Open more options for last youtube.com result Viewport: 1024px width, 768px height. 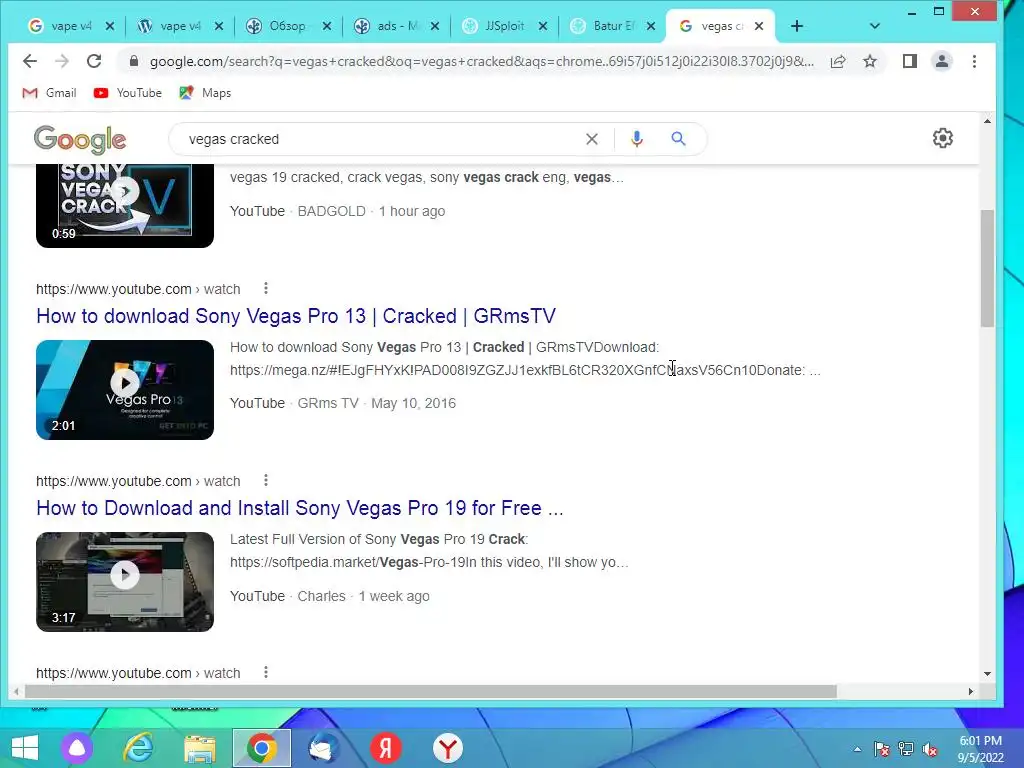(266, 673)
